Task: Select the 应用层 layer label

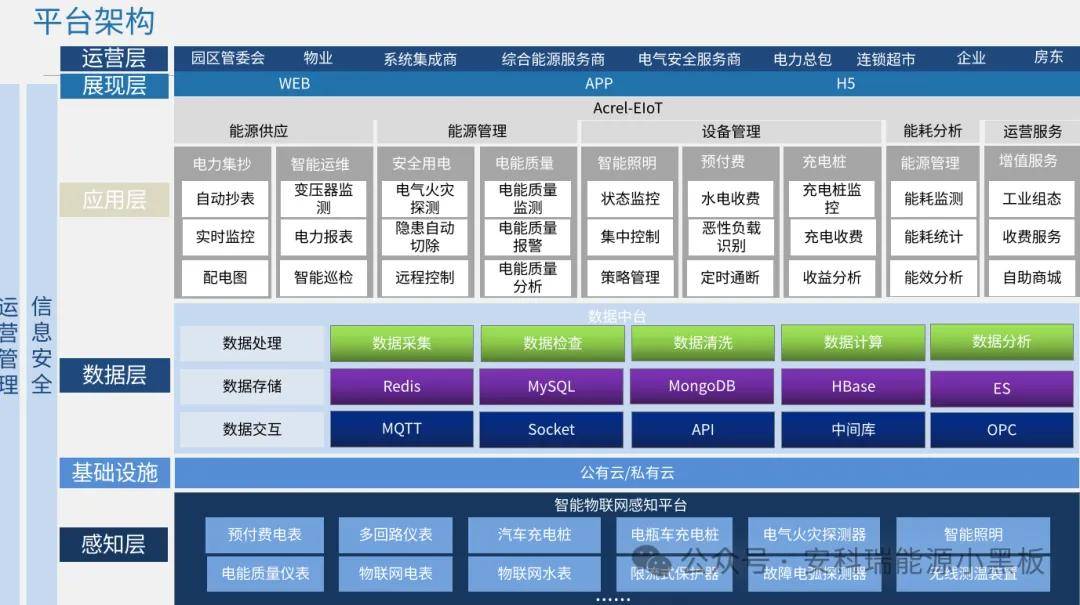Action: (x=114, y=200)
